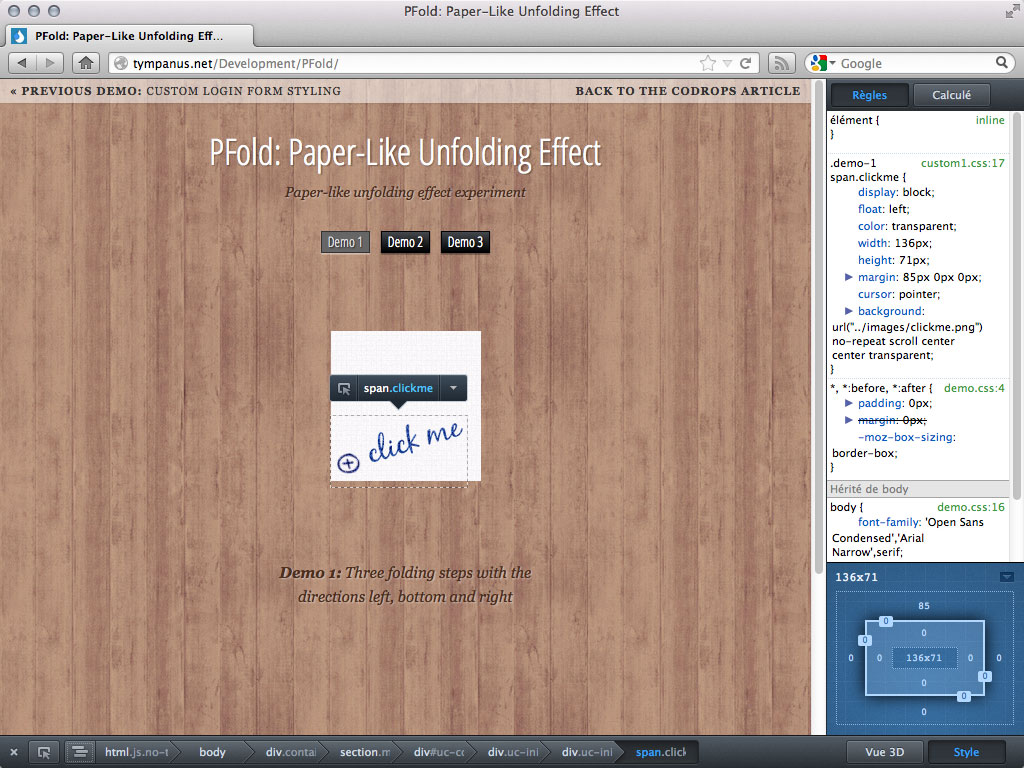This screenshot has height=768, width=1024.
Task: Open the Demo 2 button
Action: point(405,242)
